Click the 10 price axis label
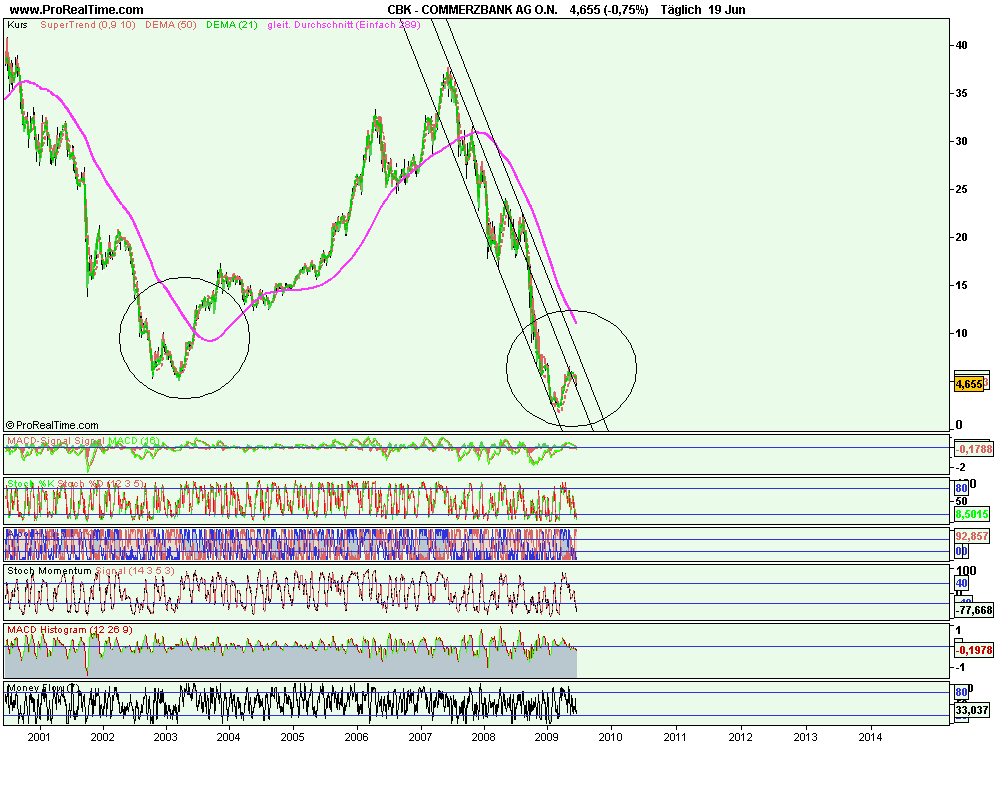This screenshot has height=800, width=1000. [961, 333]
